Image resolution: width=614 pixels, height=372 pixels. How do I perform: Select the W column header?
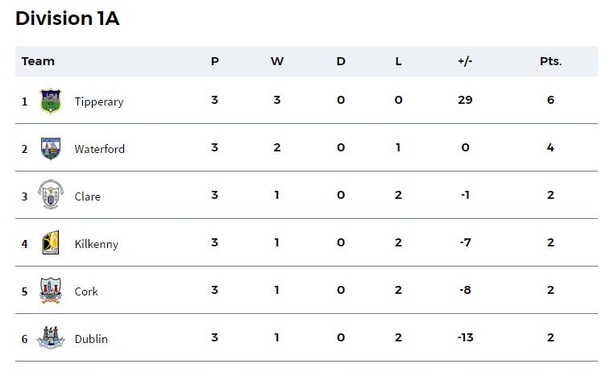click(x=277, y=61)
